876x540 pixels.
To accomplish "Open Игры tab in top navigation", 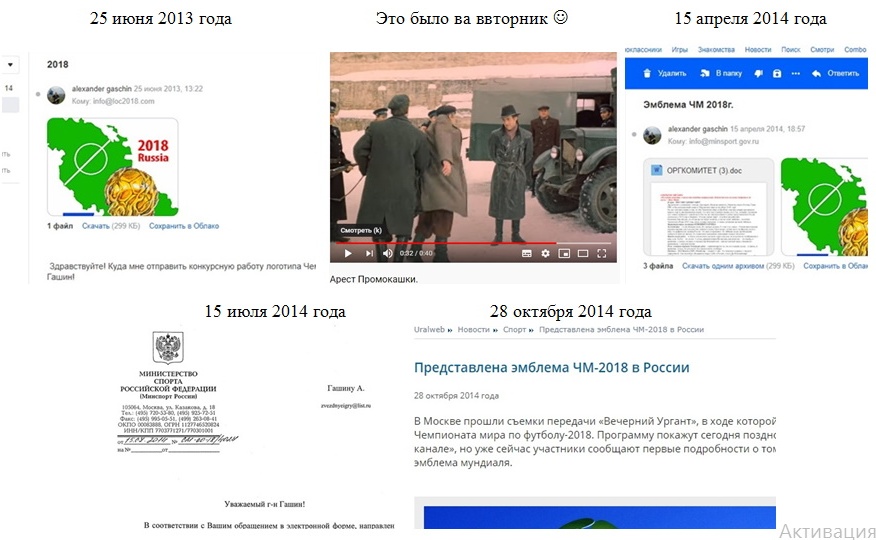I will (680, 50).
